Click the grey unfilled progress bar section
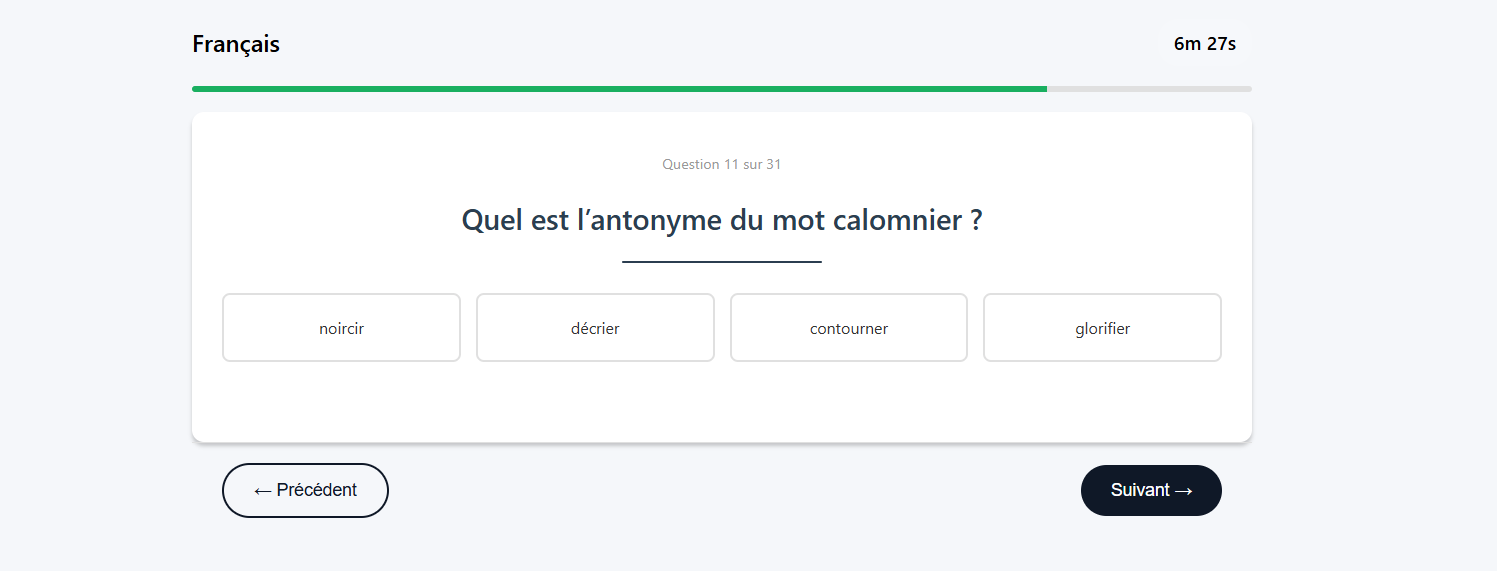The height and width of the screenshot is (571, 1497). pyautogui.click(x=1149, y=89)
